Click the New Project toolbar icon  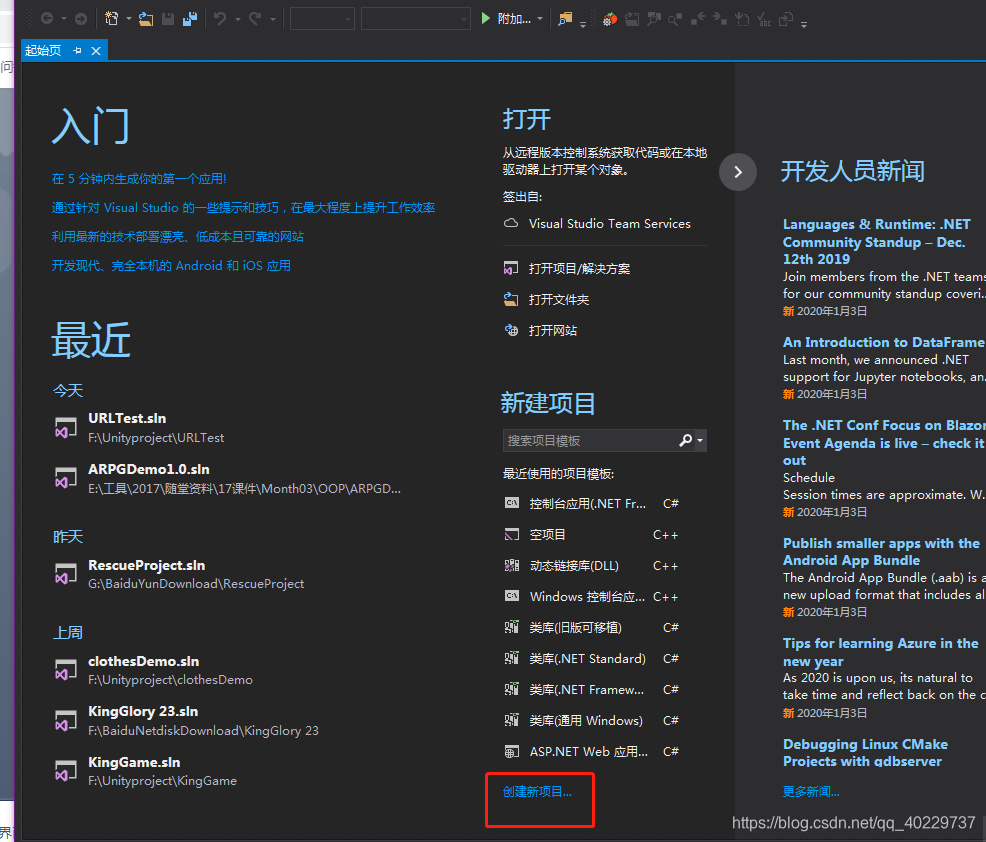tap(111, 19)
